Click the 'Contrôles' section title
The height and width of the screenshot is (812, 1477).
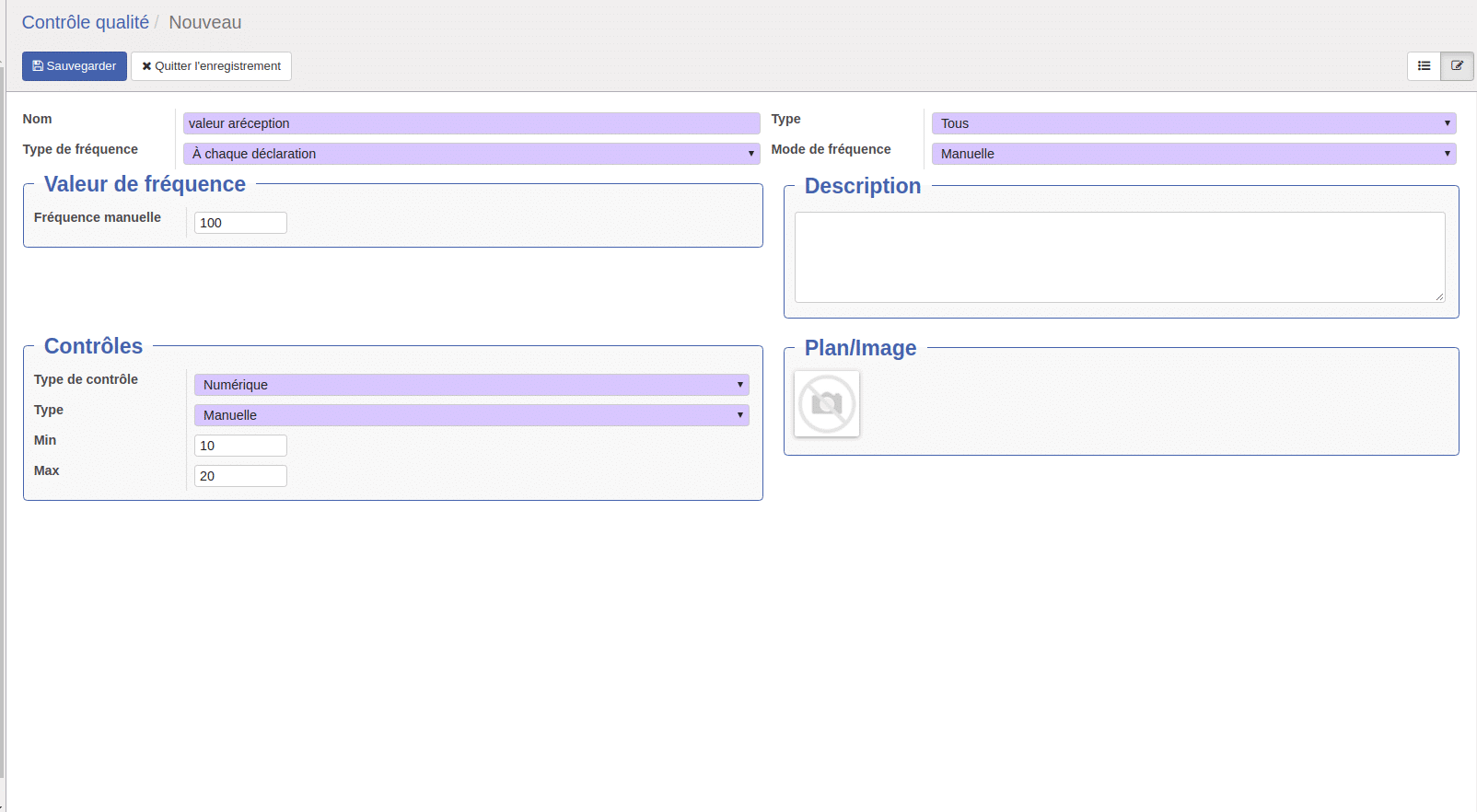tap(94, 346)
